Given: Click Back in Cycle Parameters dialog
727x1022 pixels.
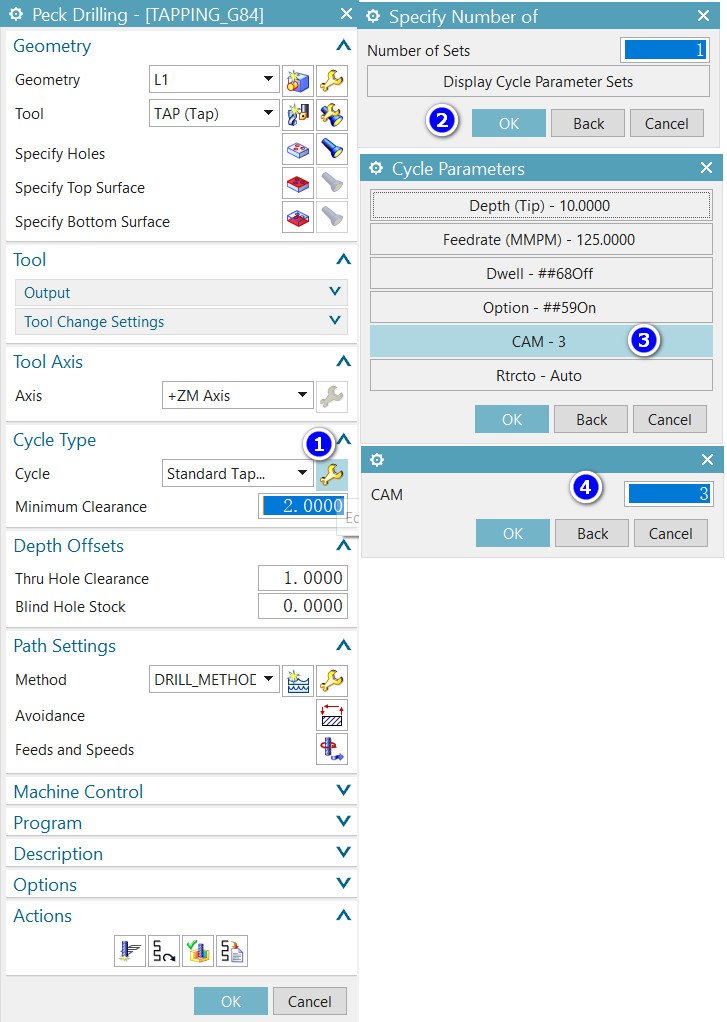Looking at the screenshot, I should pos(591,419).
